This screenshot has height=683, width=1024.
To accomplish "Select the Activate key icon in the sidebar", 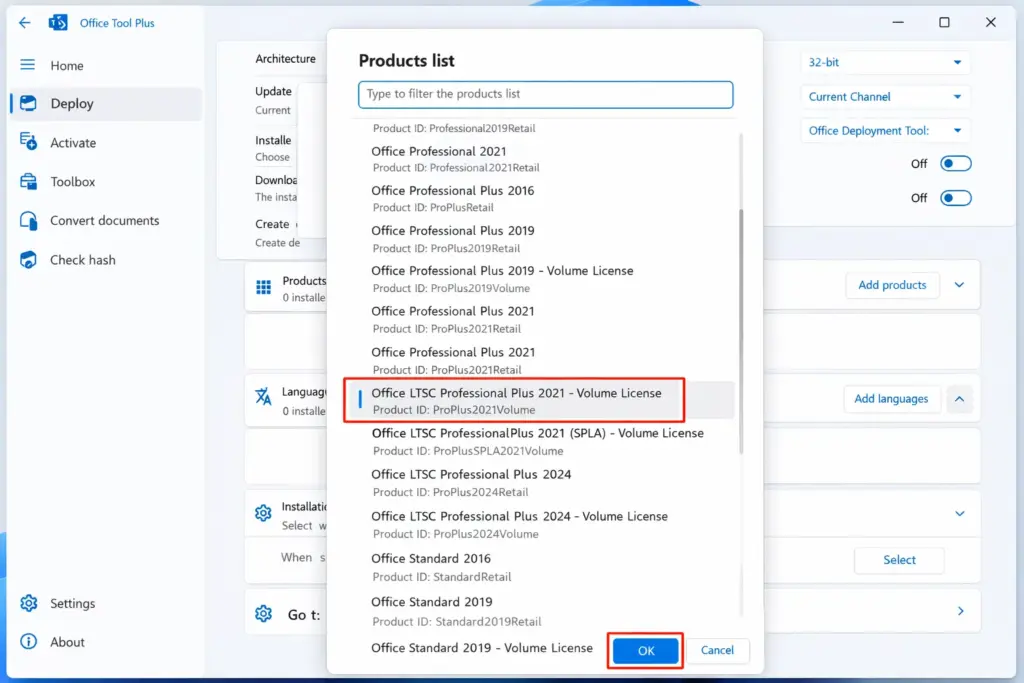I will [x=27, y=143].
